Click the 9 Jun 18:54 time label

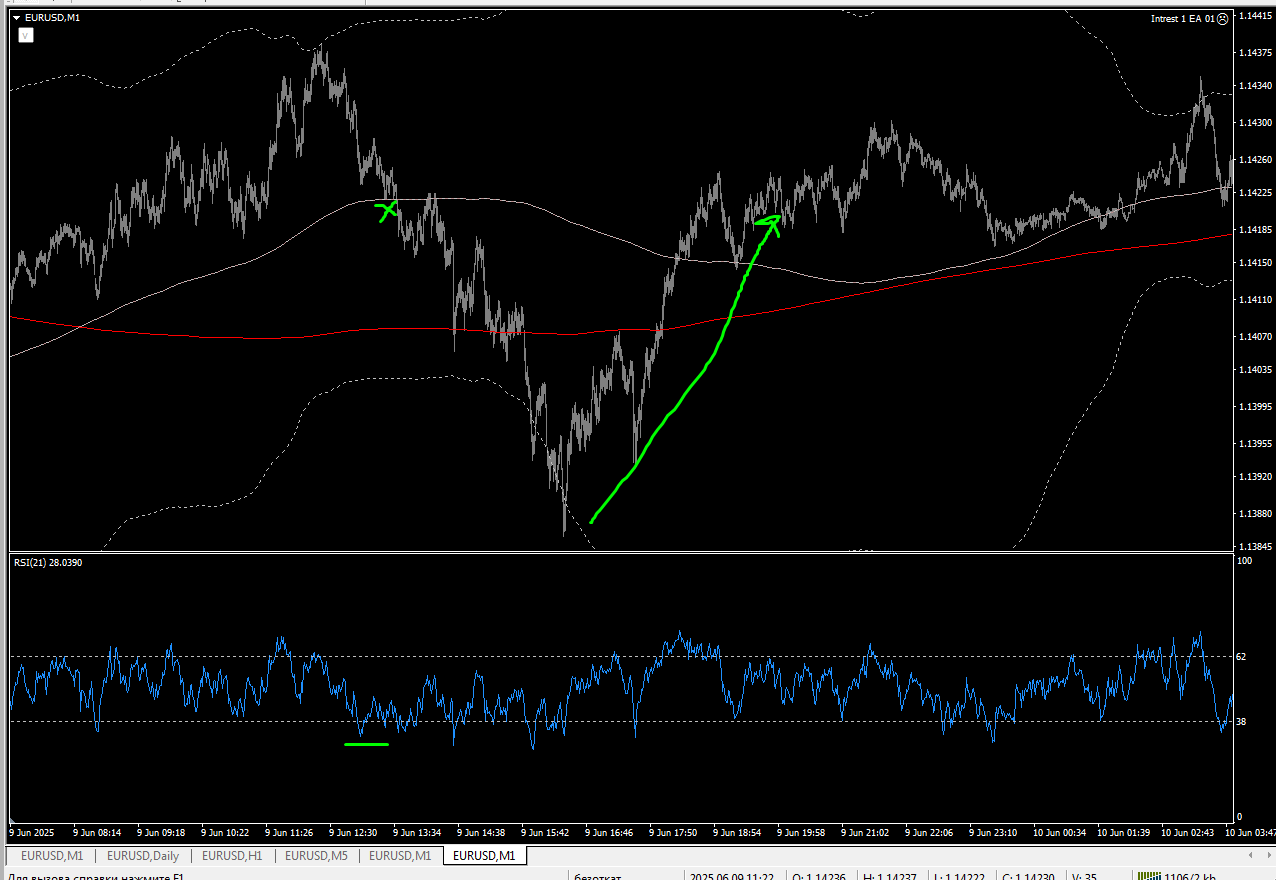click(737, 832)
